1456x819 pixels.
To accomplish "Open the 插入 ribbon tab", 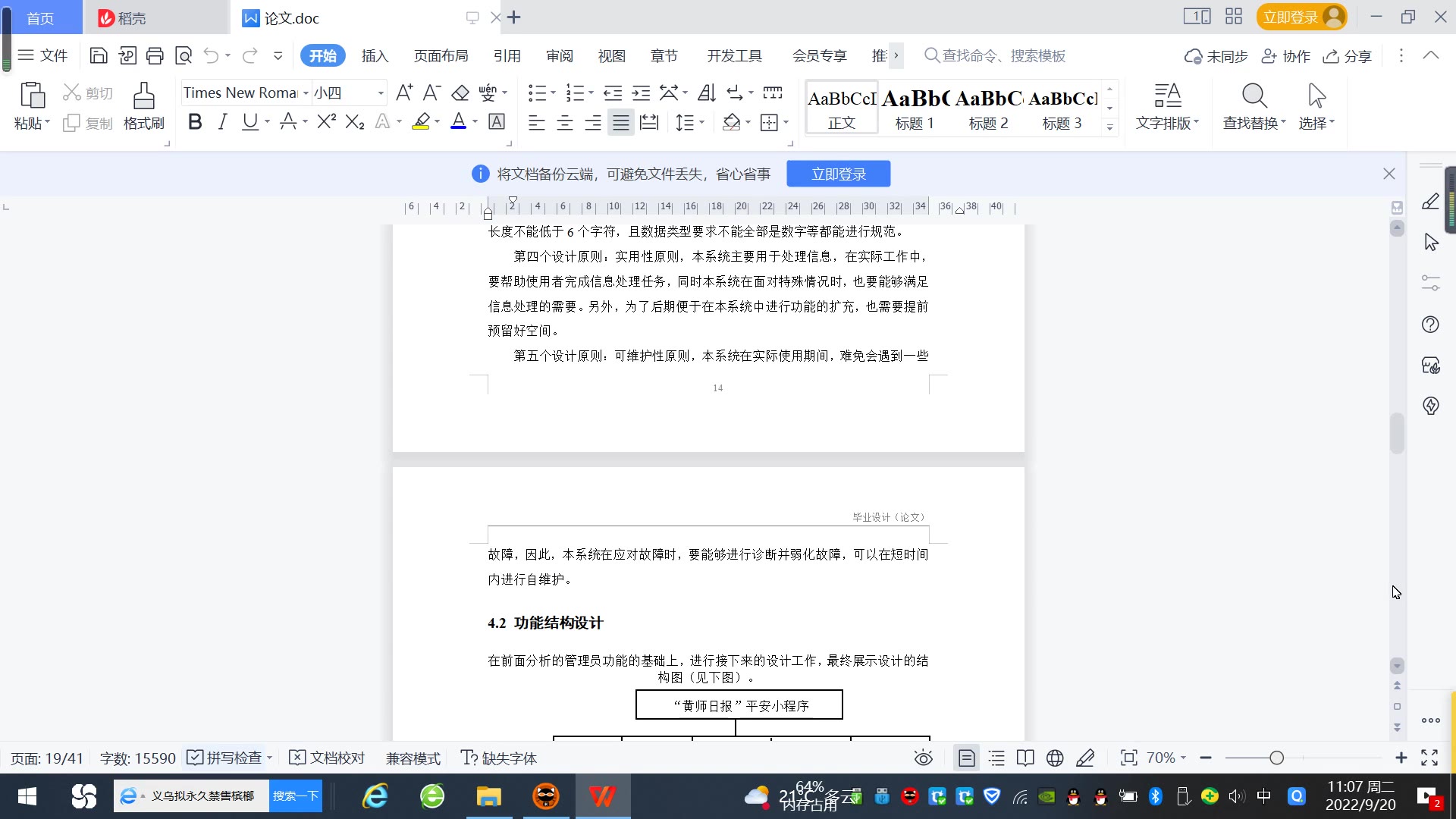I will tap(375, 55).
